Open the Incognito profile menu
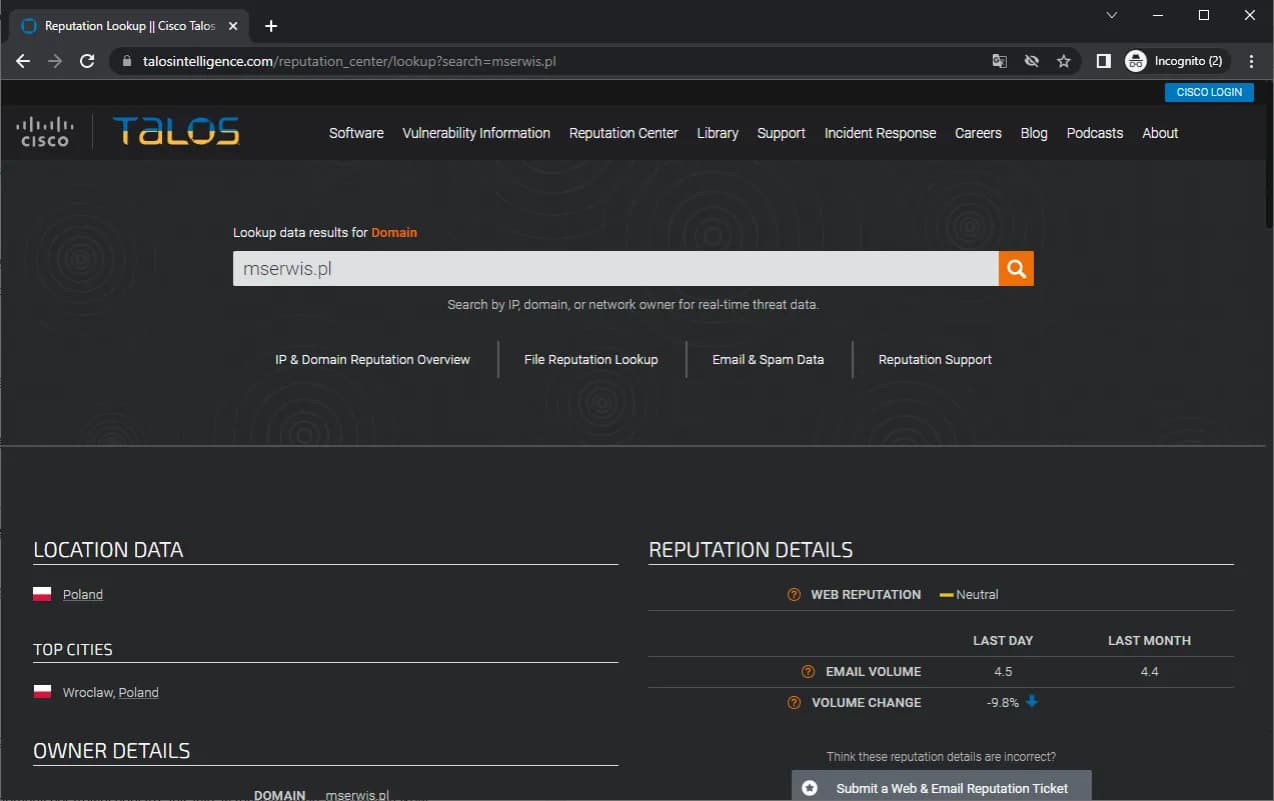1274x801 pixels. 1175,61
